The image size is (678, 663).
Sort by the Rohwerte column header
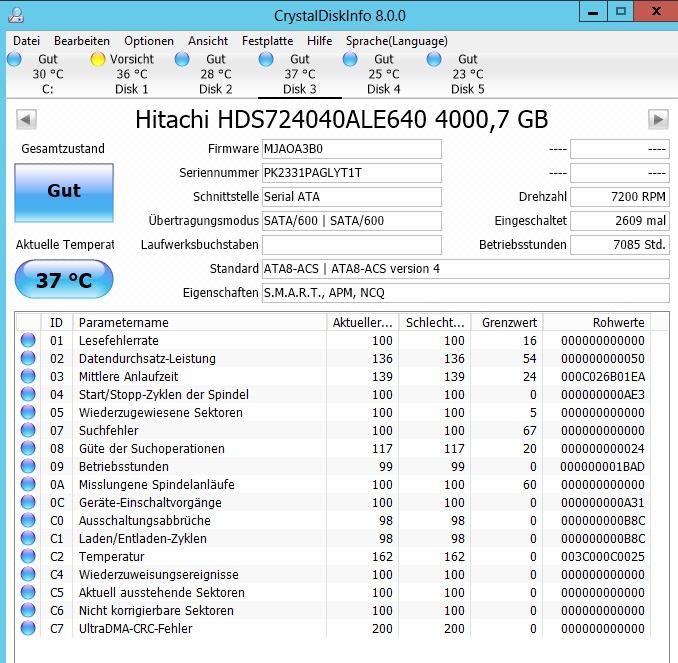click(597, 322)
